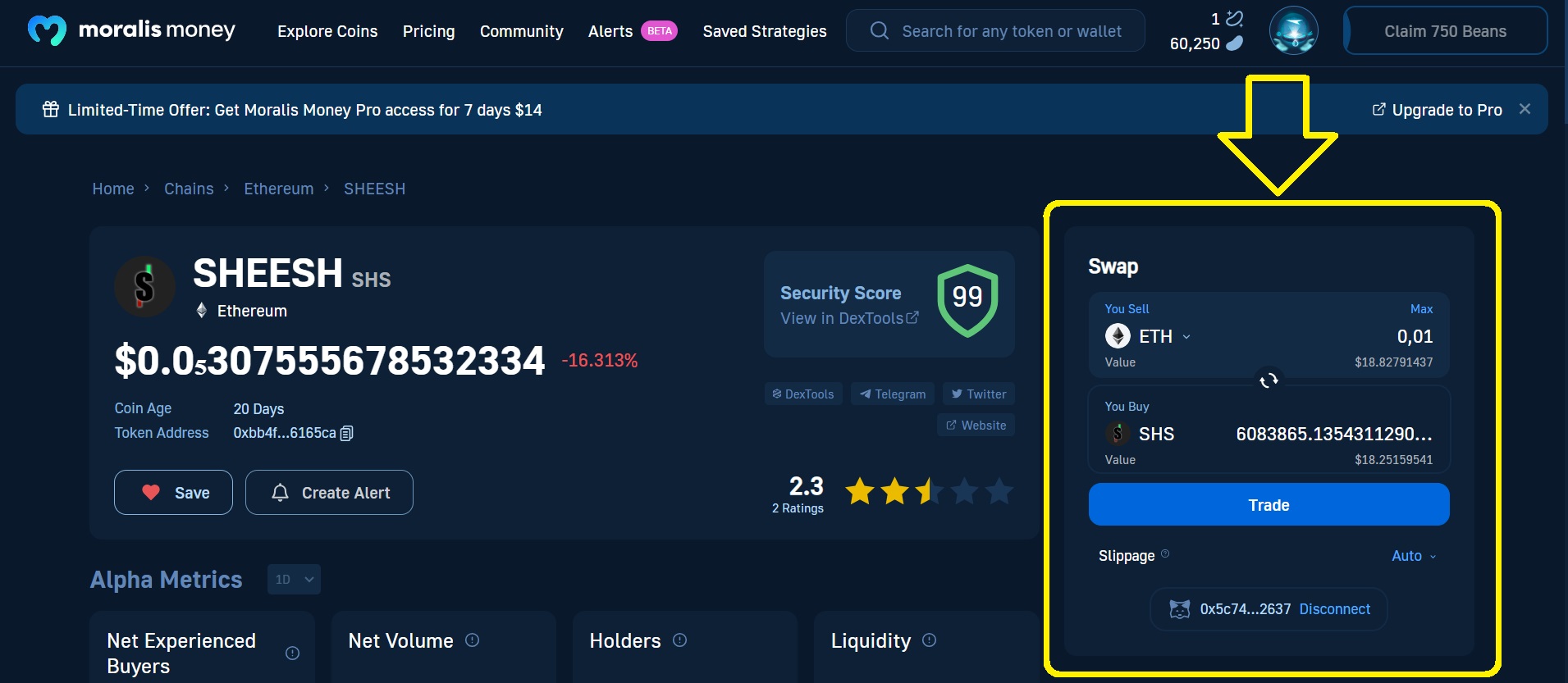Rate token with the fourth star
Viewport: 1568px width, 683px height.
pyautogui.click(x=964, y=491)
